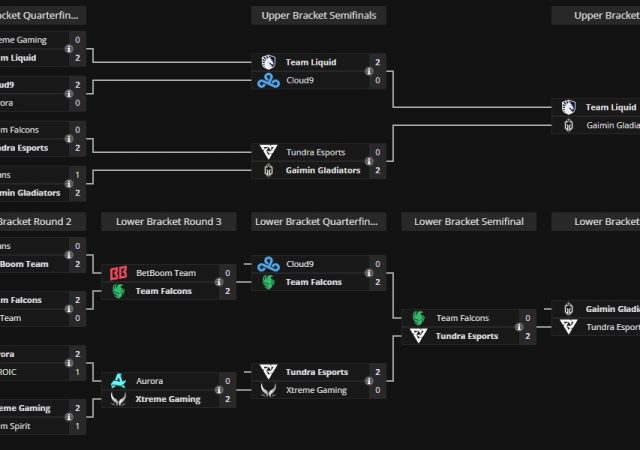Viewport: 640px width, 450px height.
Task: Click Team Falcons logo in Lower Bracket Semifinal
Action: (x=418, y=318)
